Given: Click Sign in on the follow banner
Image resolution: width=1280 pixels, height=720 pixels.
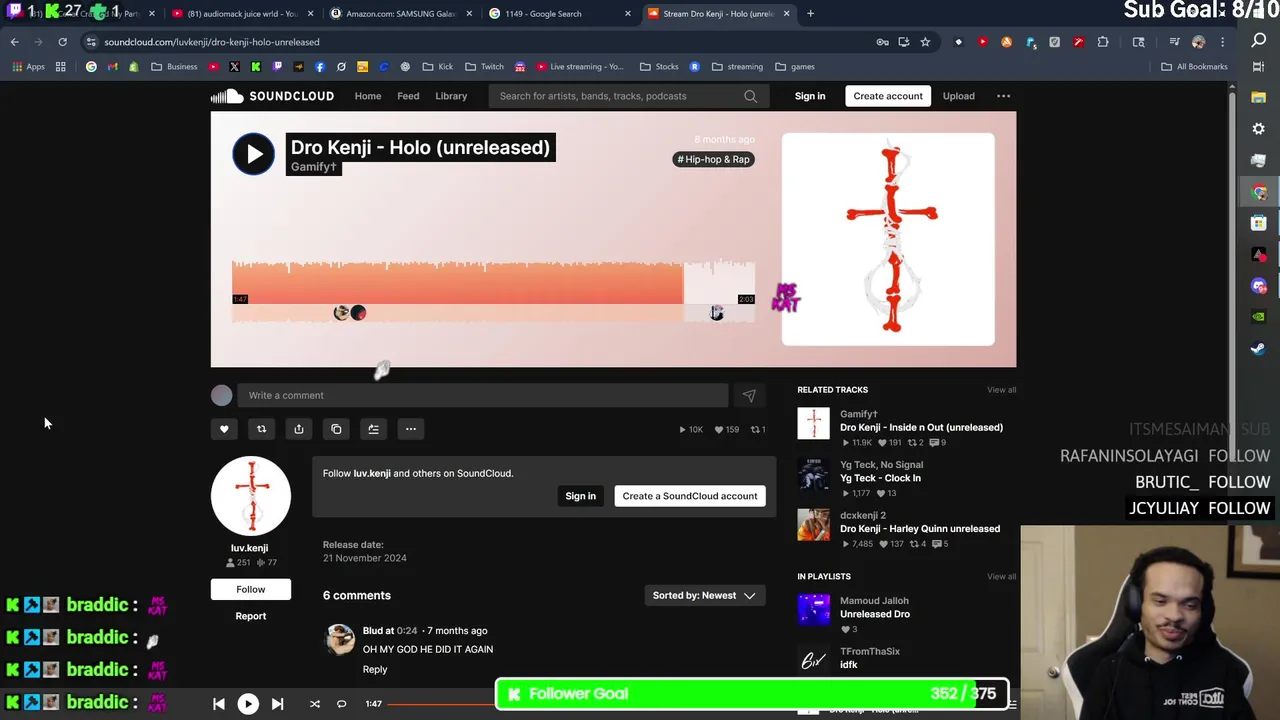Looking at the screenshot, I should [580, 496].
